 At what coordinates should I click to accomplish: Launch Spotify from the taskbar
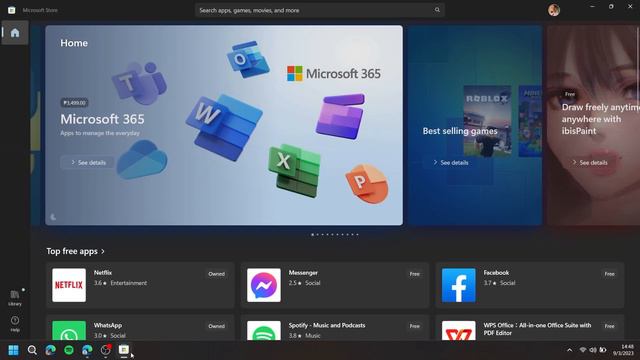(x=69, y=350)
